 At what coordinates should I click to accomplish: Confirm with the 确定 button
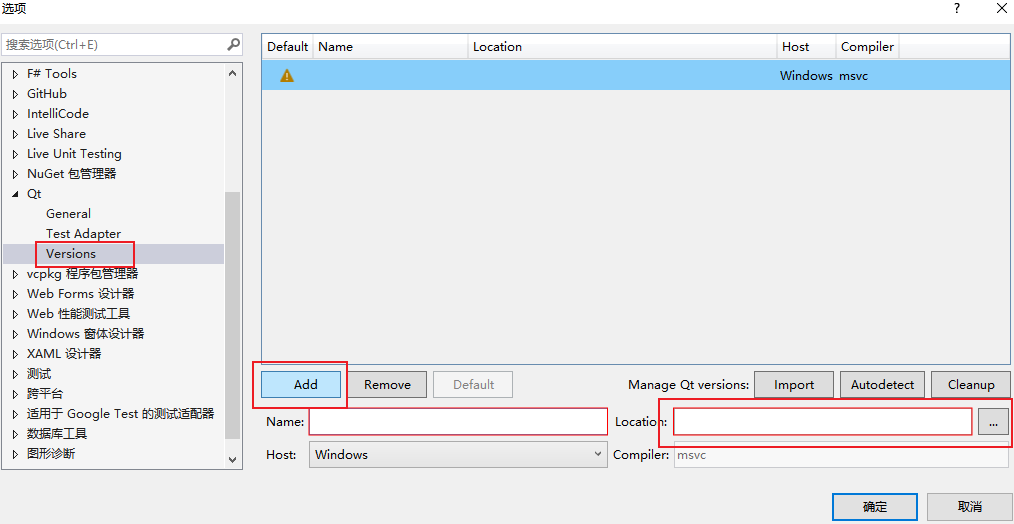(874, 507)
